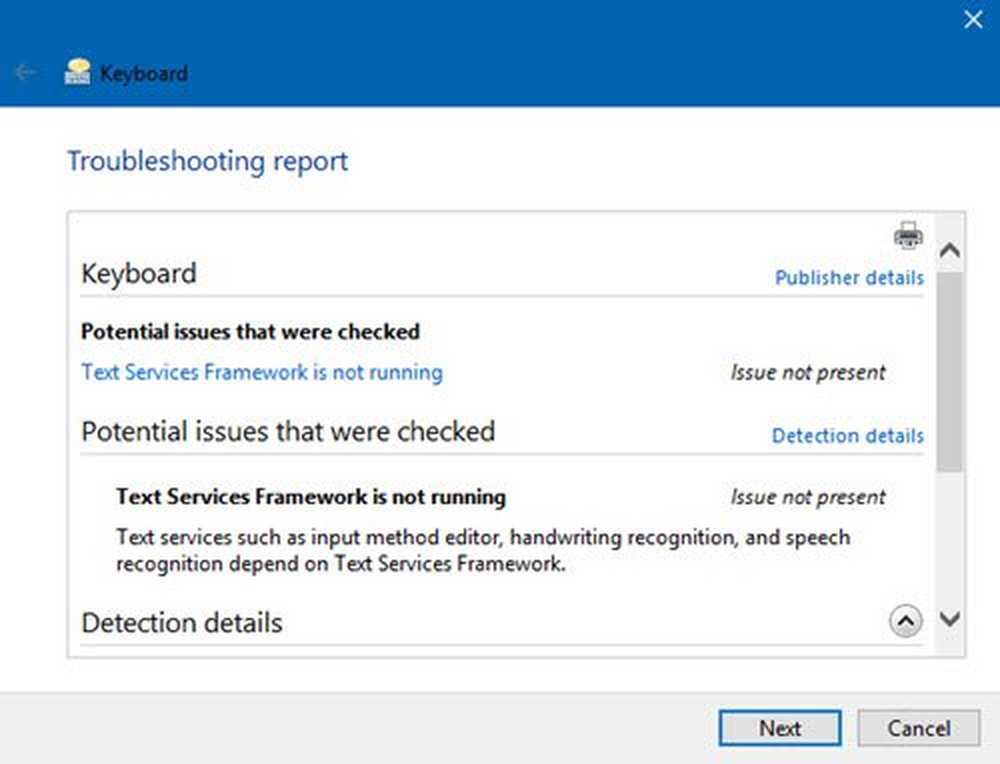Click the back arrow in the title bar
Viewport: 1000px width, 764px height.
pos(25,73)
